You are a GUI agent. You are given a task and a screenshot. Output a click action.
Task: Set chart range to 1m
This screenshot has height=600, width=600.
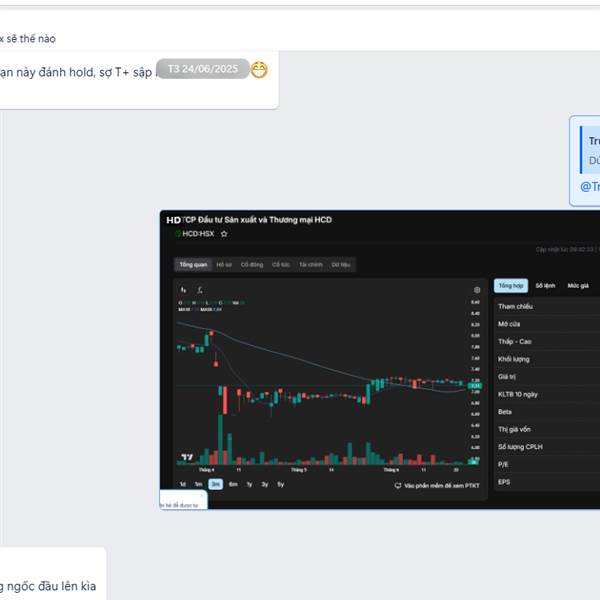198,484
